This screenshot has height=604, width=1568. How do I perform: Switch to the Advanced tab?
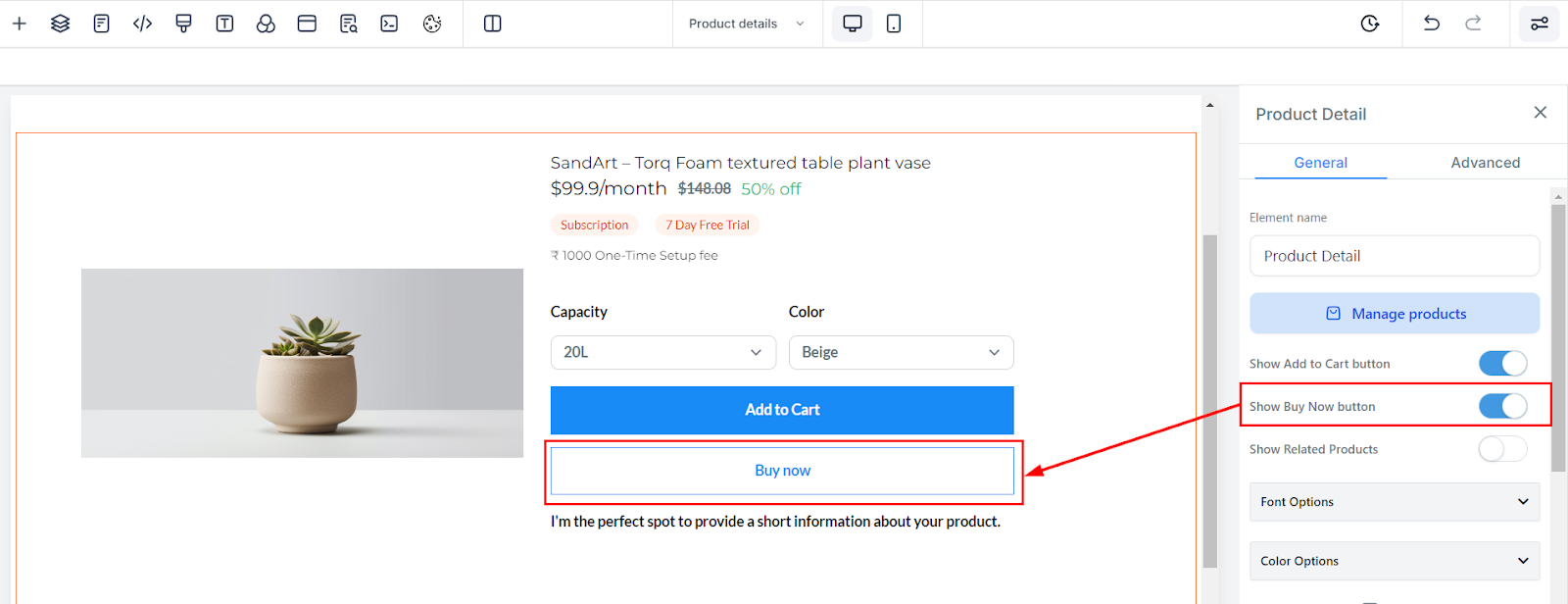(1485, 163)
